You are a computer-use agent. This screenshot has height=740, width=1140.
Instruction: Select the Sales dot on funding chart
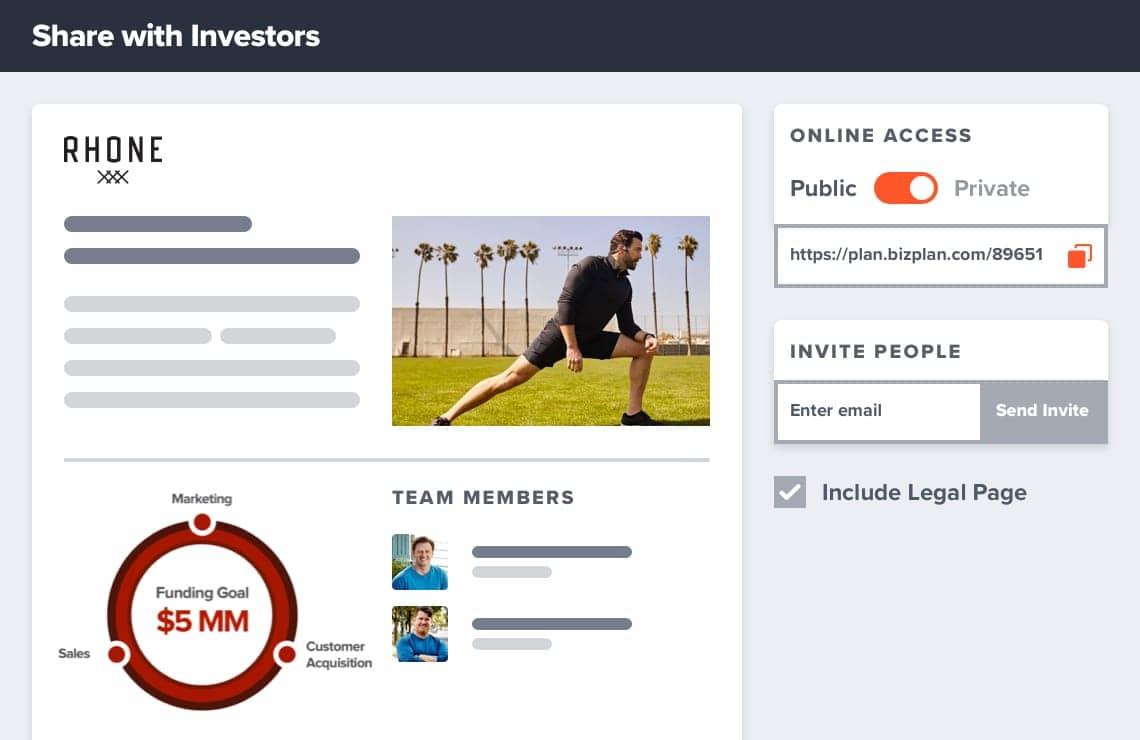tap(117, 654)
